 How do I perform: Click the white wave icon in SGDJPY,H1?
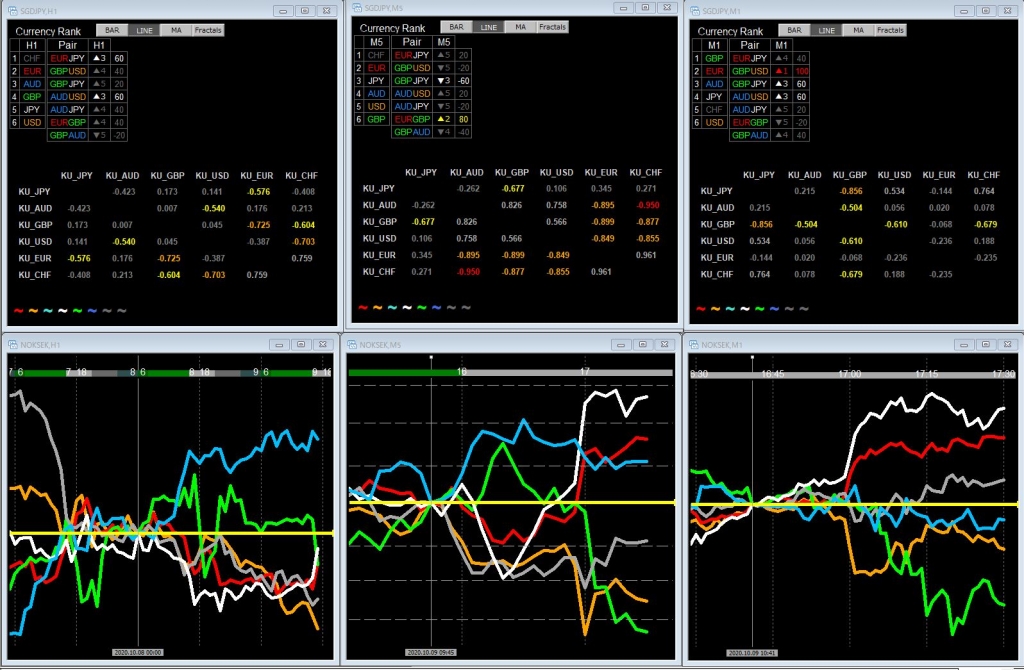(62, 311)
